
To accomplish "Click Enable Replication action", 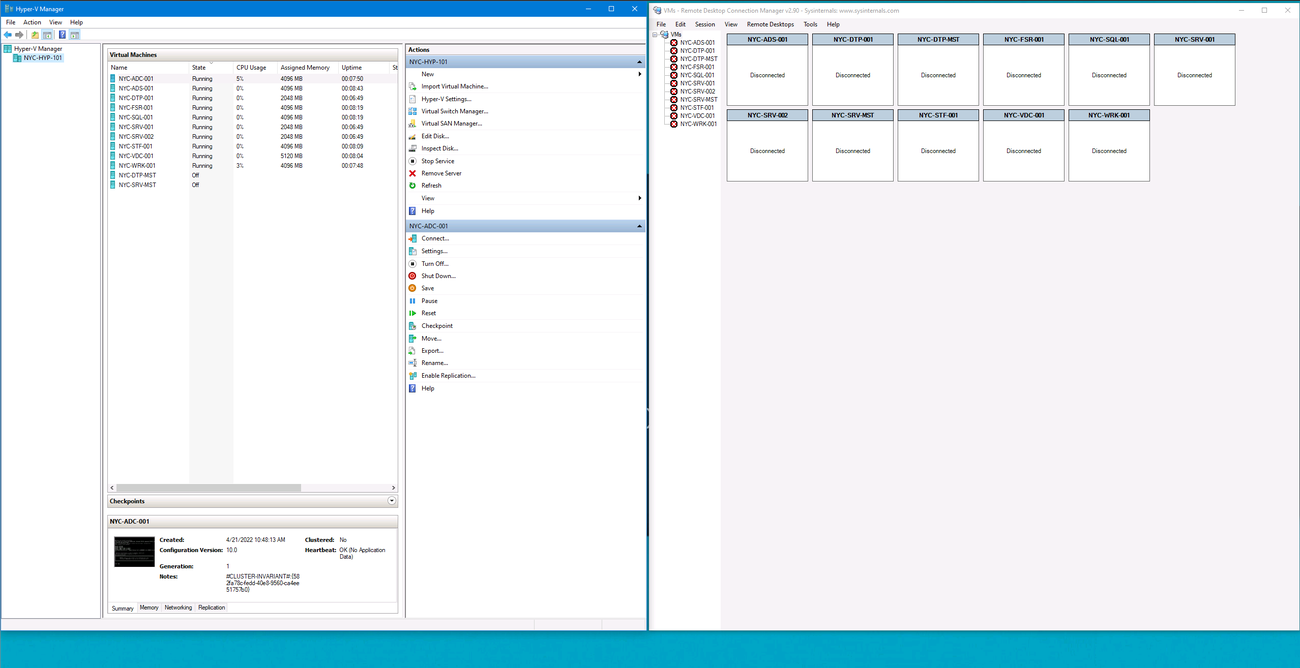I will click(x=448, y=376).
